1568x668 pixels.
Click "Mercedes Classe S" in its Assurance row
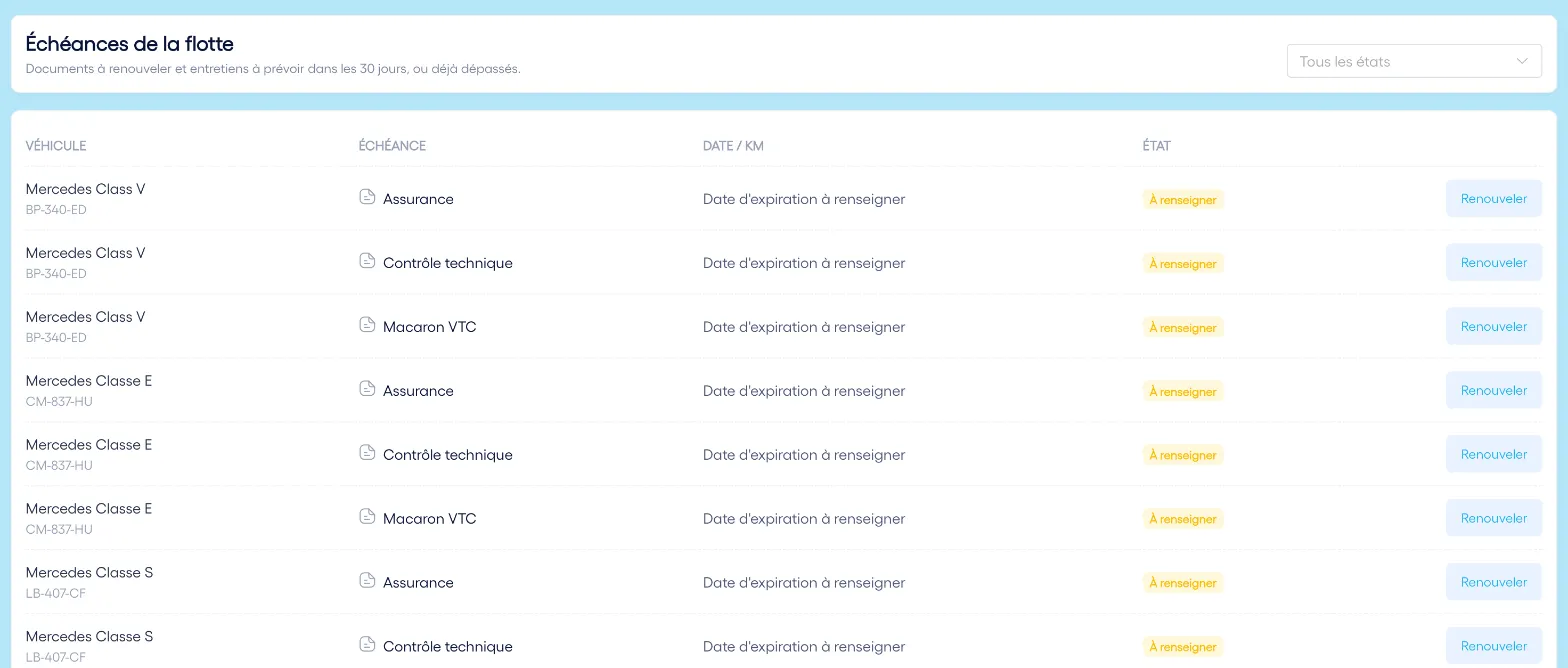[x=90, y=573]
